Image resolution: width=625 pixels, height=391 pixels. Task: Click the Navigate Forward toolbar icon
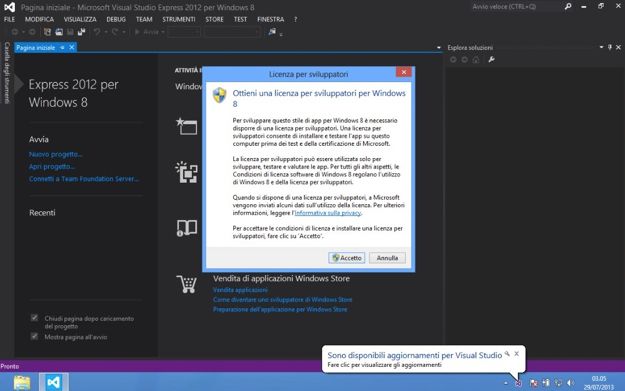32,32
